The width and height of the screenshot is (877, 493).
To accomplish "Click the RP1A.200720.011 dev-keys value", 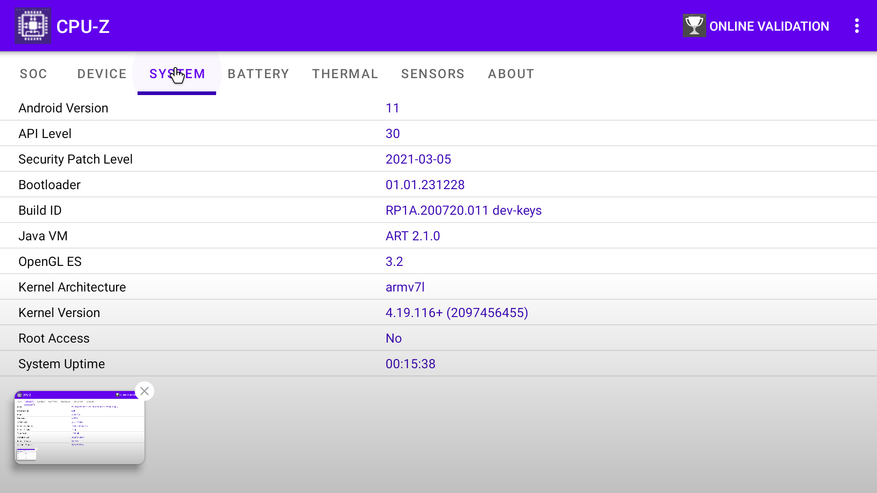I will tap(464, 210).
